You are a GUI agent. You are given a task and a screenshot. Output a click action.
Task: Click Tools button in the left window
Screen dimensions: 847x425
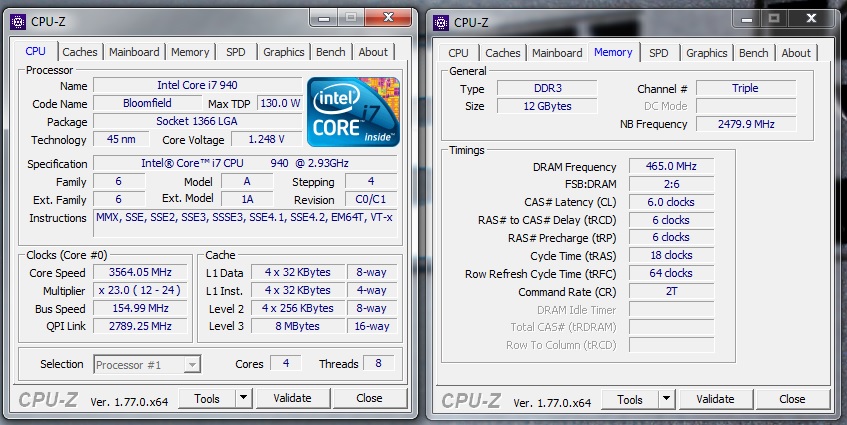[207, 399]
